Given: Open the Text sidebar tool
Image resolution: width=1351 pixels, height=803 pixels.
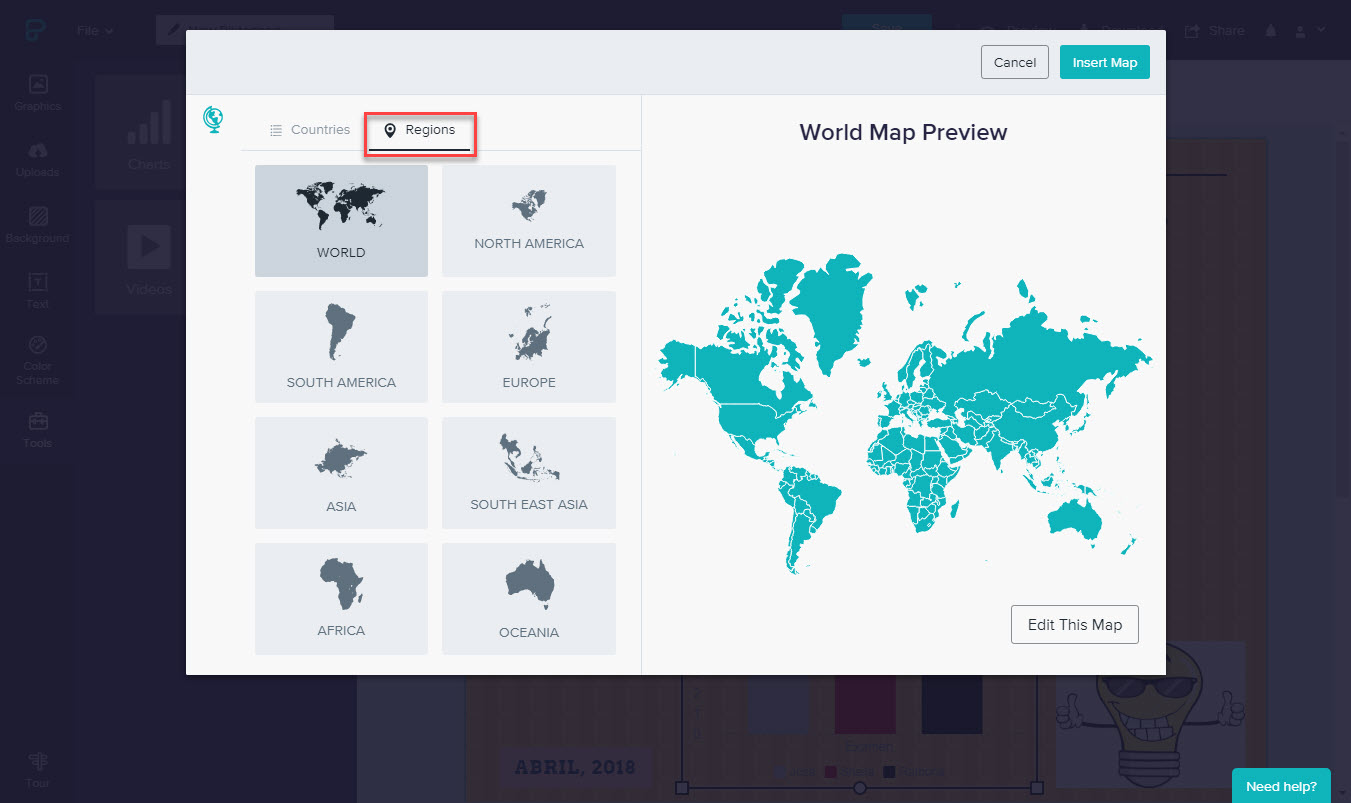Looking at the screenshot, I should [x=37, y=290].
